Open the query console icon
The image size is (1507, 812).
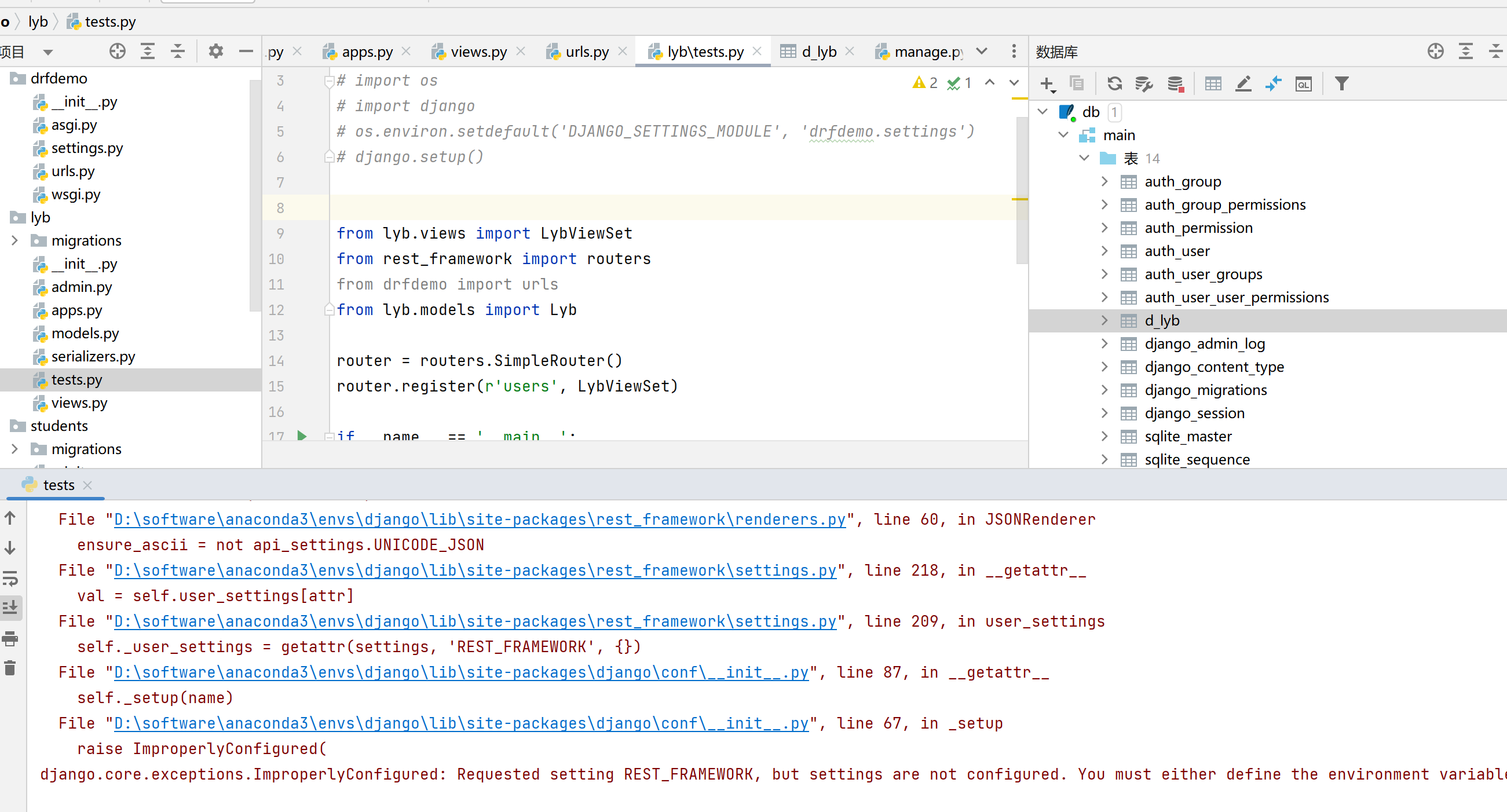1303,83
